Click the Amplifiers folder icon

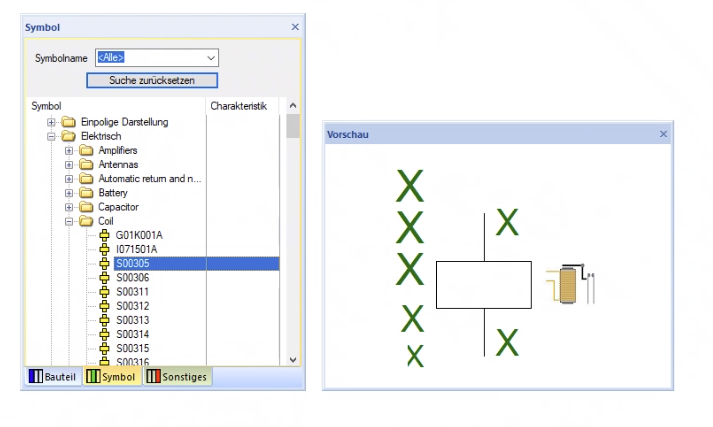[x=86, y=150]
